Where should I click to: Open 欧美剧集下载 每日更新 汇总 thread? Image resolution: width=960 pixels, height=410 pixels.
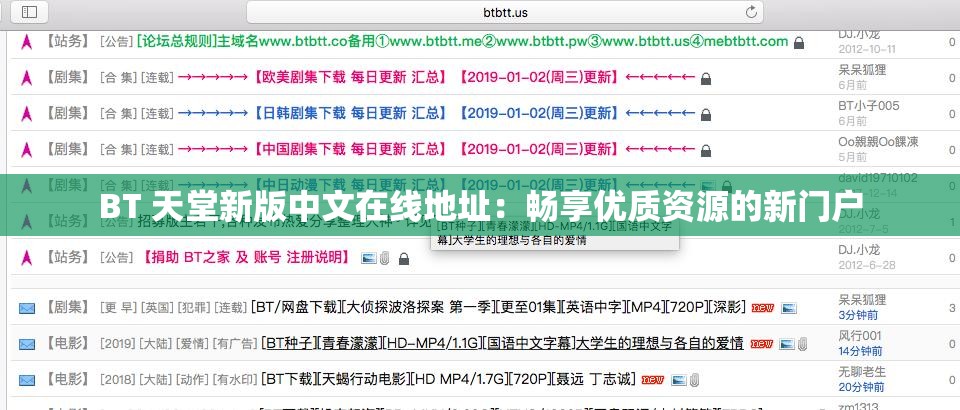point(437,78)
